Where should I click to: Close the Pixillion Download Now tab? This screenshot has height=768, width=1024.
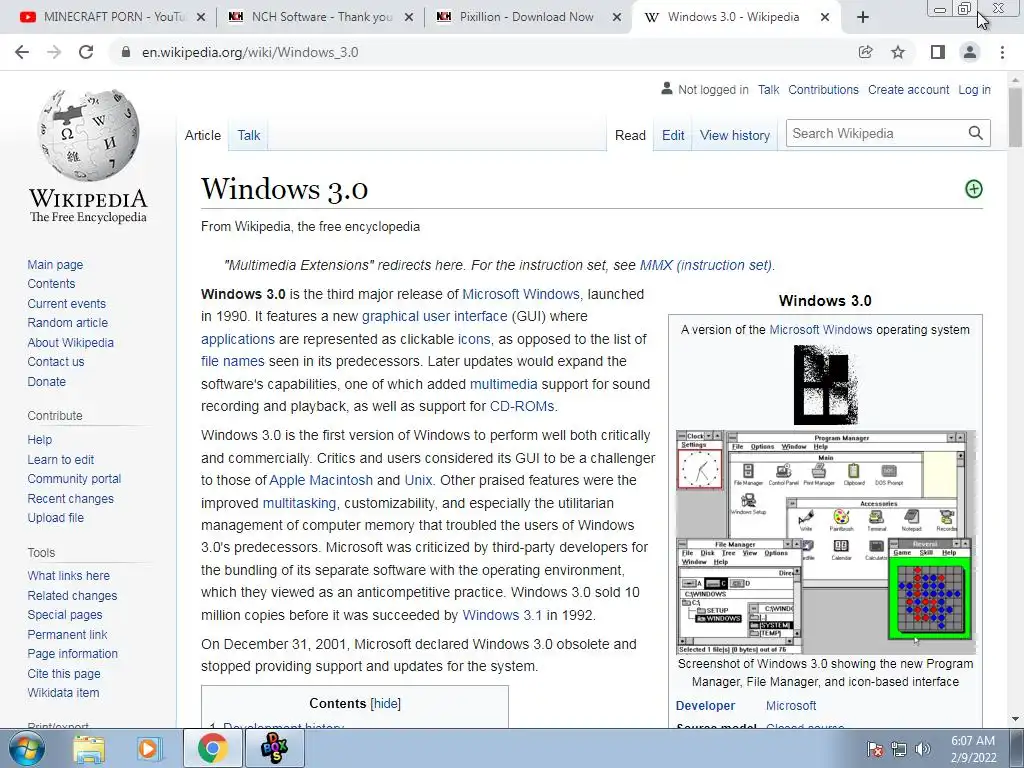tap(616, 17)
